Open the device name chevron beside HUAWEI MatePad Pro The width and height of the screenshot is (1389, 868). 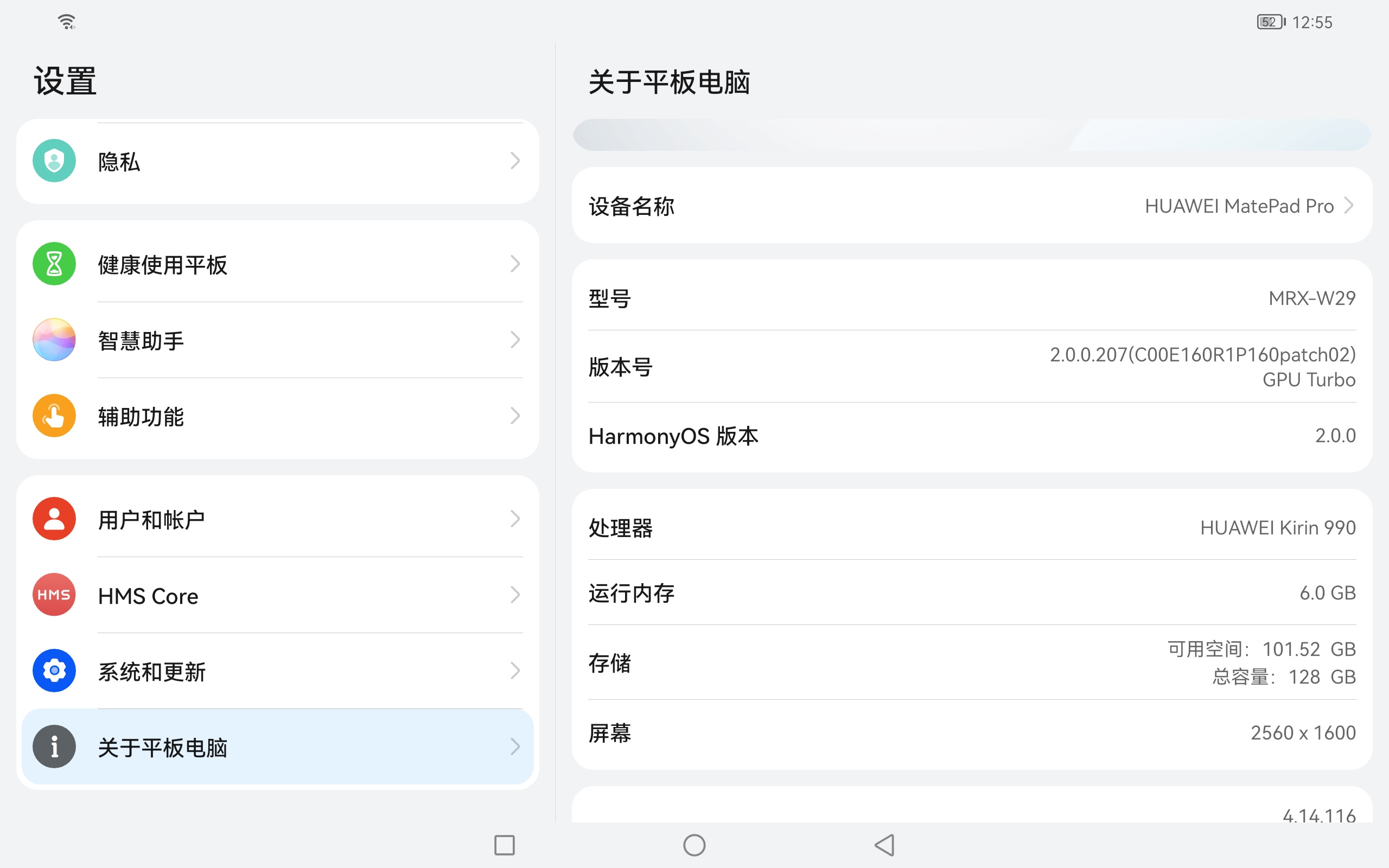(x=1349, y=206)
